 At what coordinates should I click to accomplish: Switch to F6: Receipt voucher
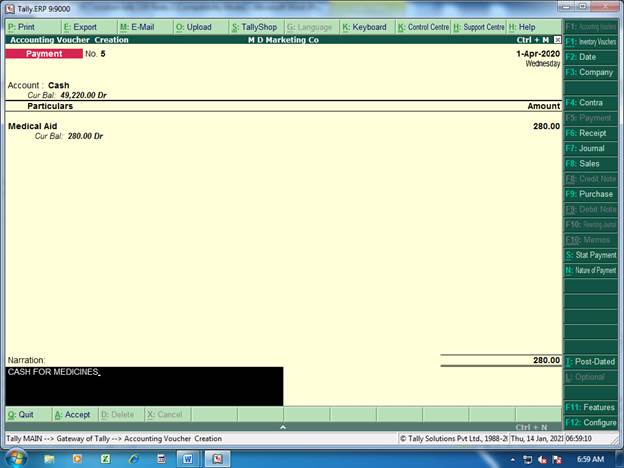click(x=591, y=133)
